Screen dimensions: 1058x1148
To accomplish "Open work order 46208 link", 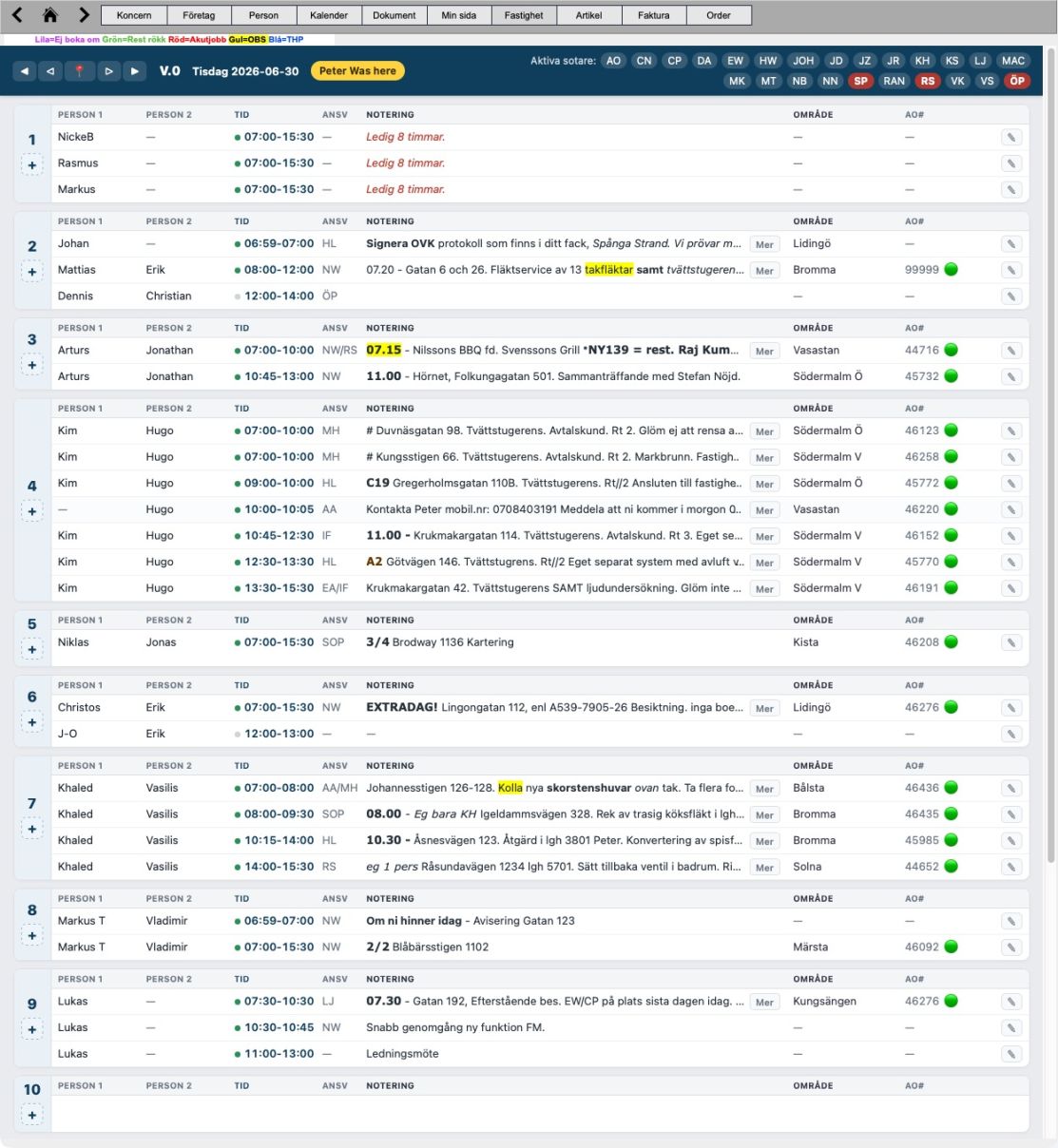I will pyautogui.click(x=922, y=642).
